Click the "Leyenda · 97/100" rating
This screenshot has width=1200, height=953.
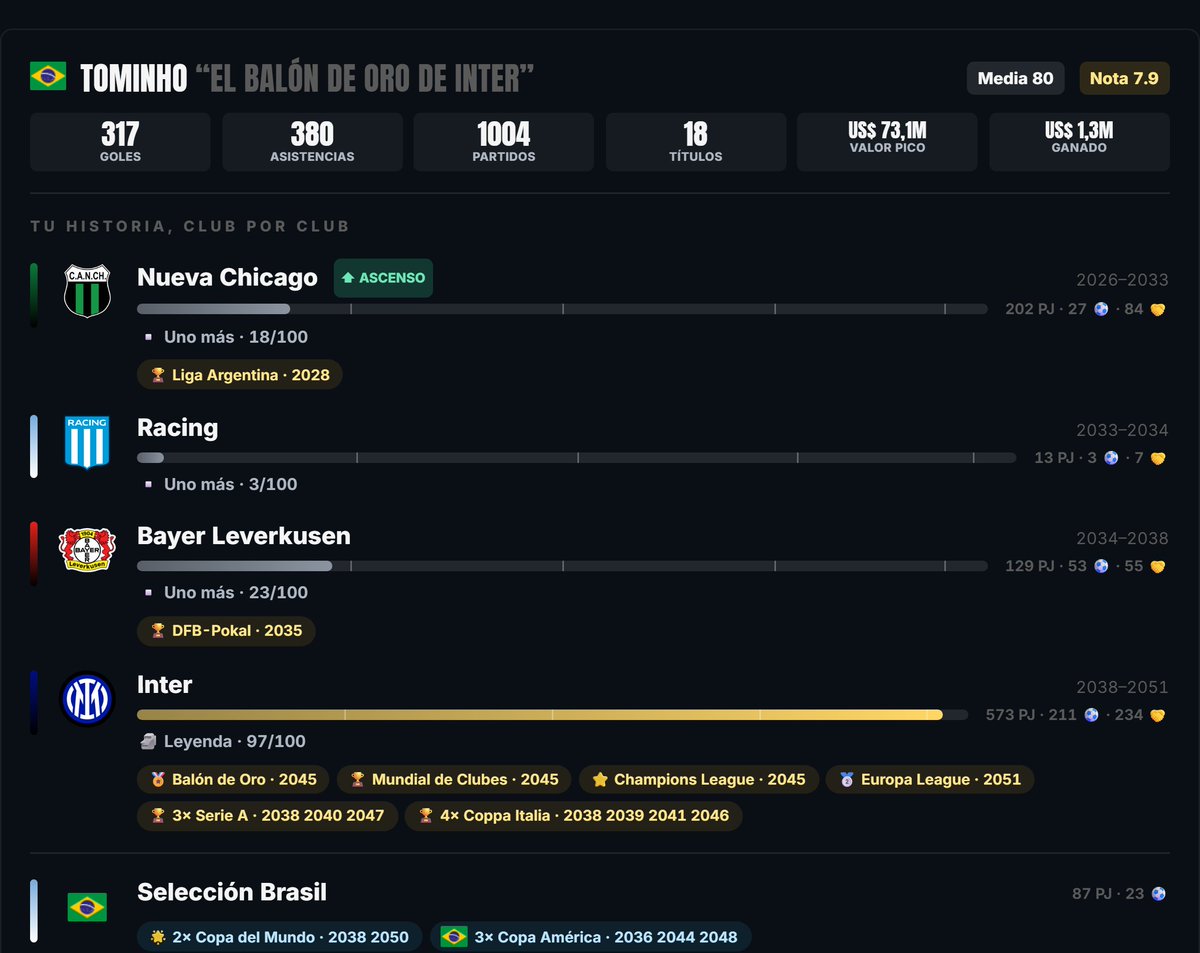point(235,741)
